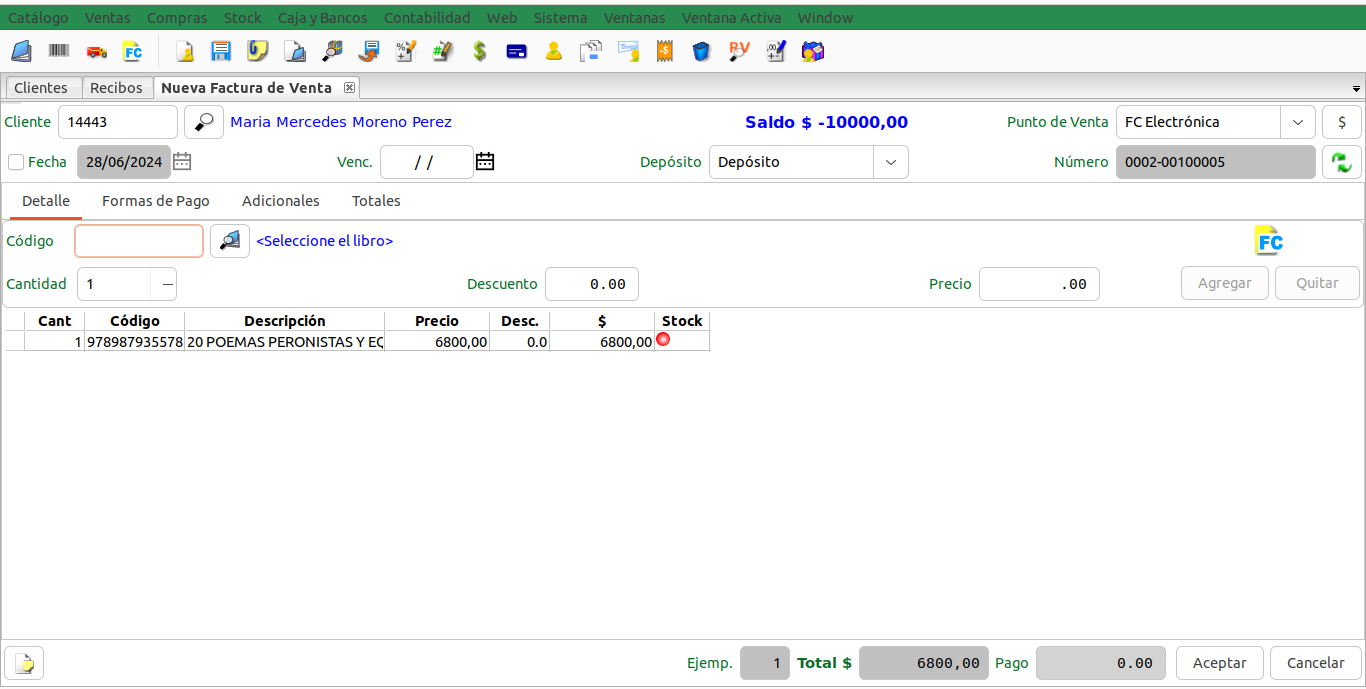
Task: Click the Código input field
Action: 139,241
